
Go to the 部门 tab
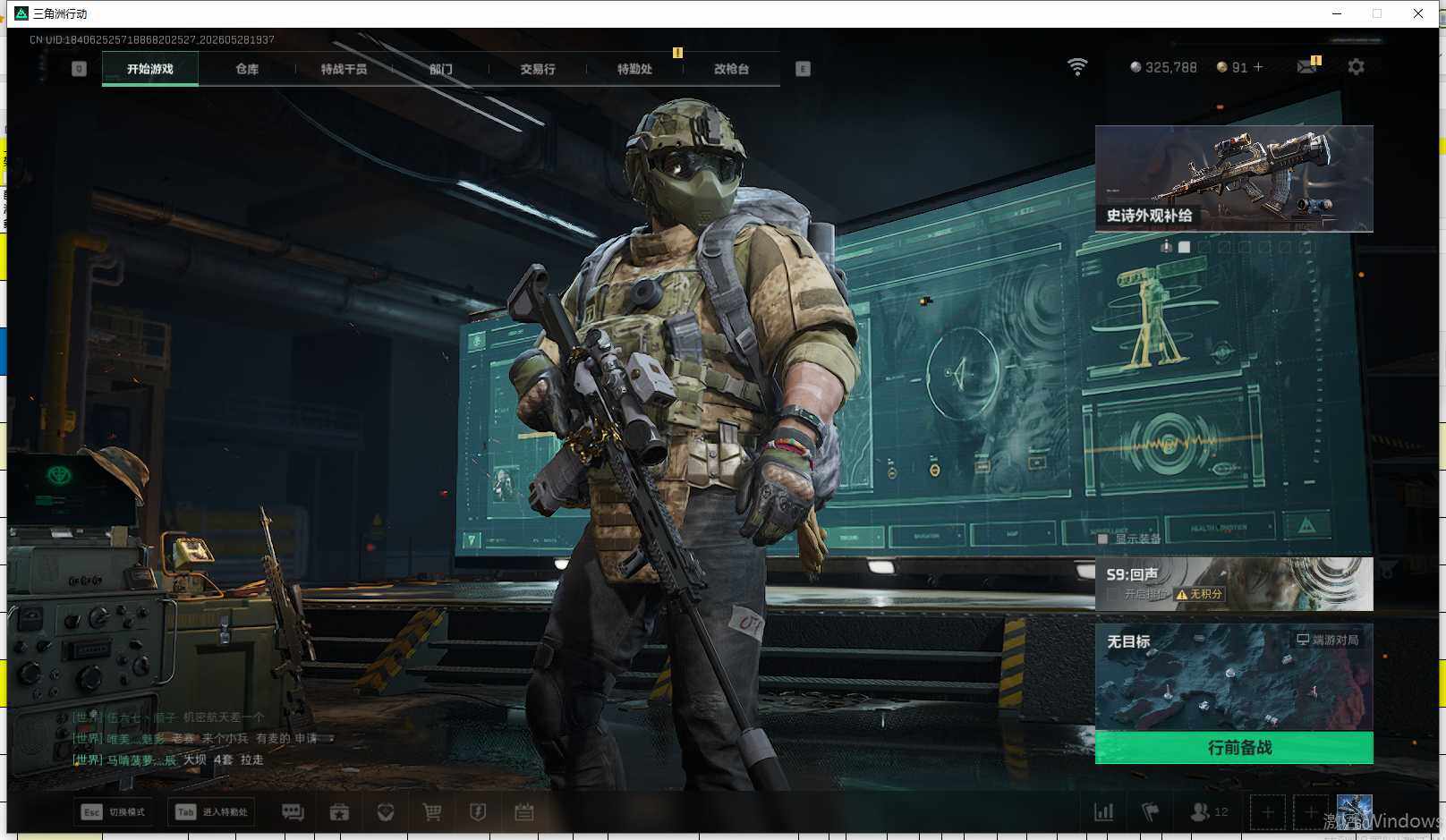tap(440, 69)
